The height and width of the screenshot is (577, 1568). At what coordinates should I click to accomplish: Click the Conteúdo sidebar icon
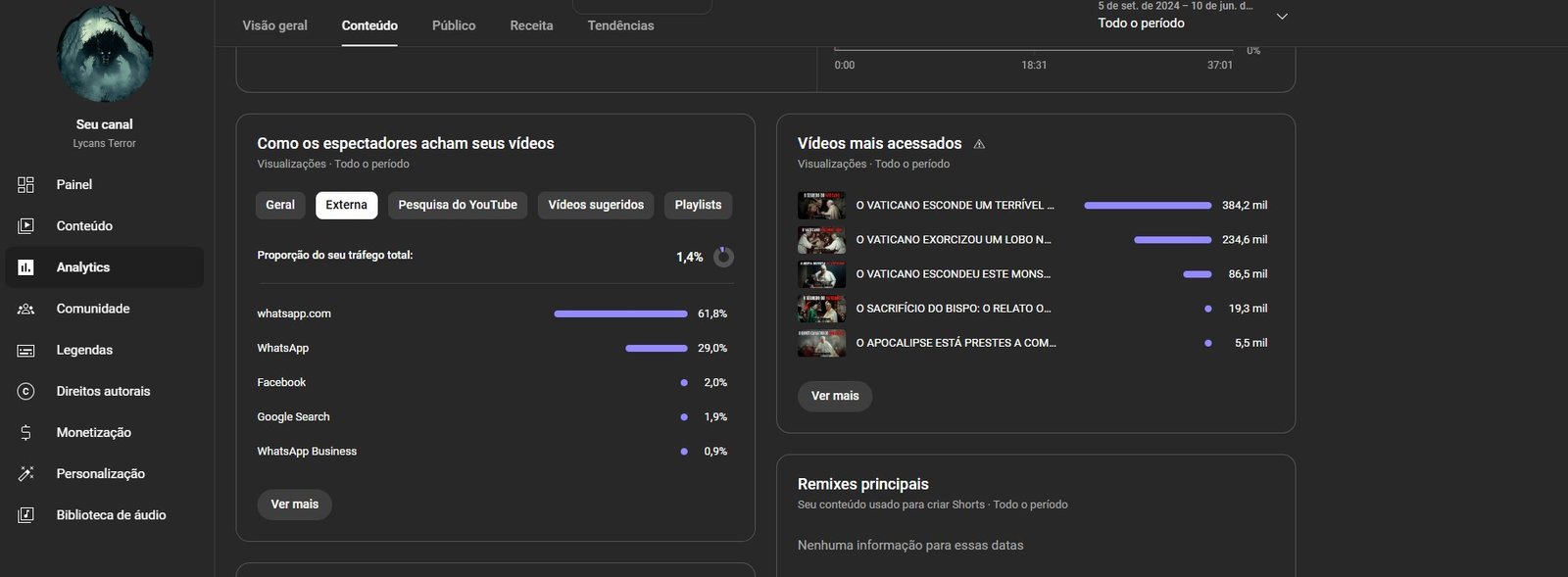[25, 225]
